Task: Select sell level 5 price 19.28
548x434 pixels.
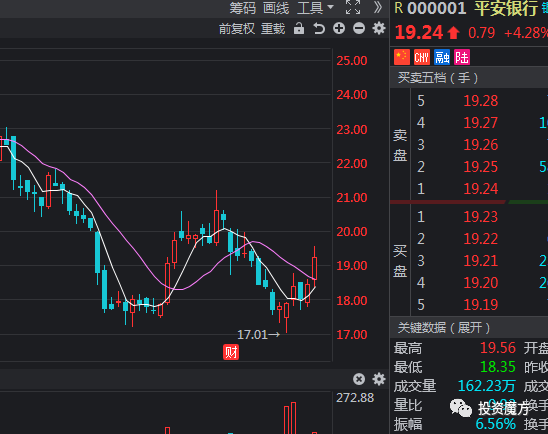Action: [481, 101]
